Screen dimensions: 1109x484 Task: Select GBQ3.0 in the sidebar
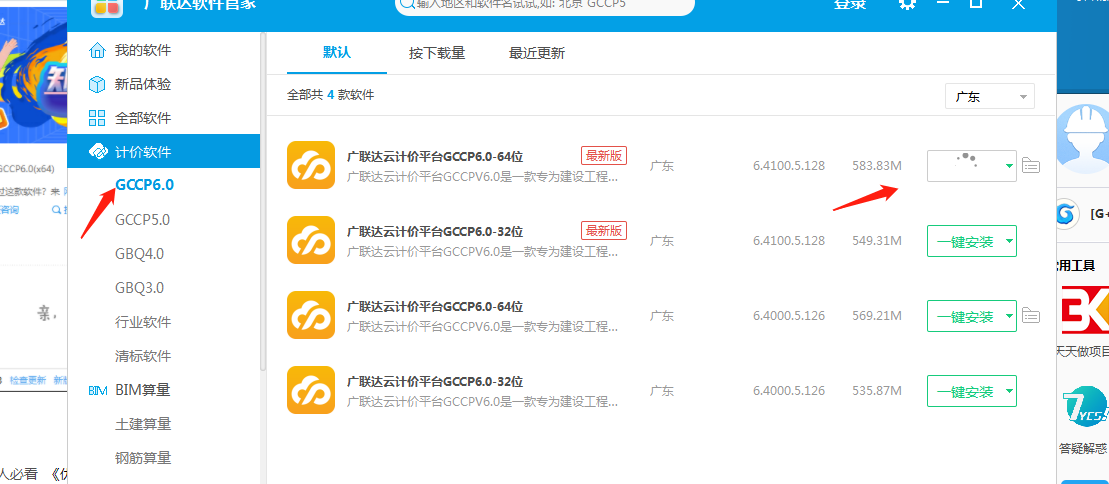(x=139, y=287)
